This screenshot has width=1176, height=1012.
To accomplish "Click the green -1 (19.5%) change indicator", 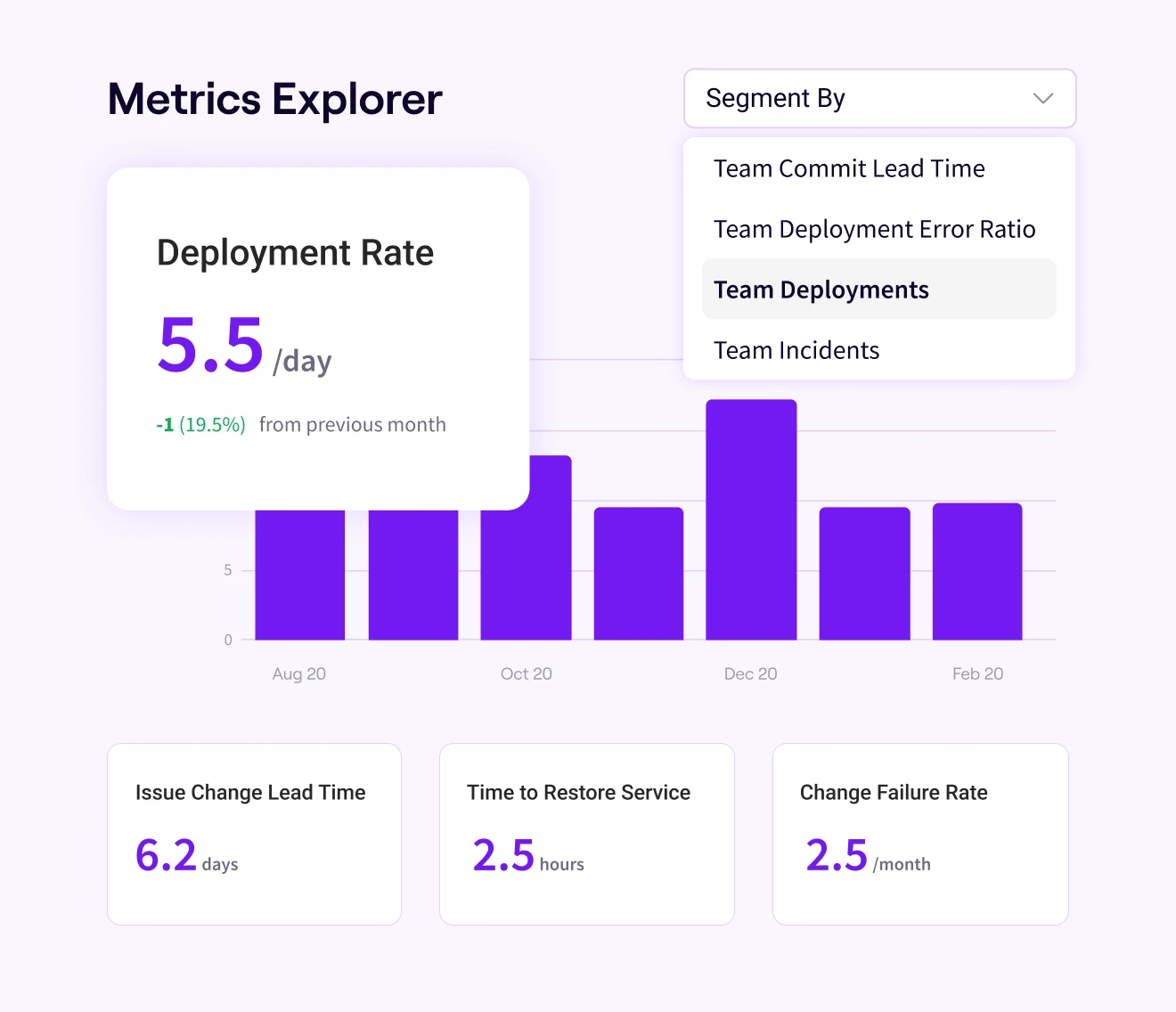I will [x=200, y=425].
